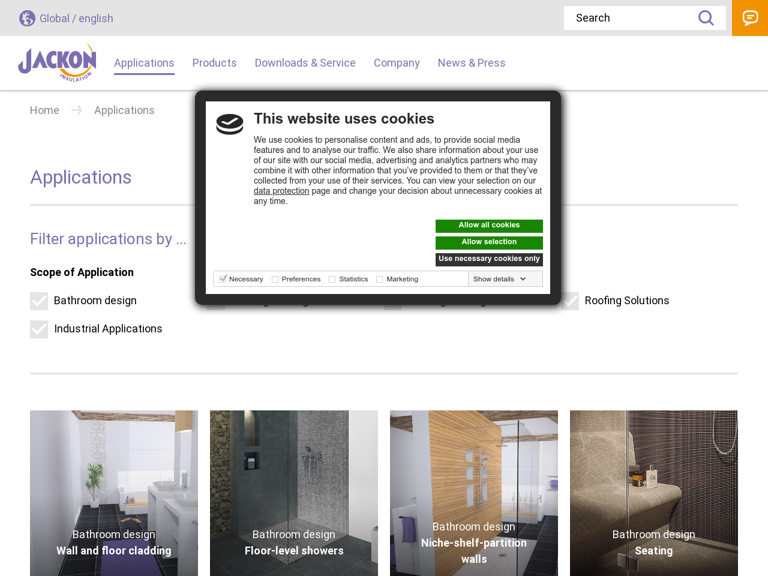The image size is (768, 576).
Task: Click the breadcrumb arrow after Home
Action: (77, 110)
